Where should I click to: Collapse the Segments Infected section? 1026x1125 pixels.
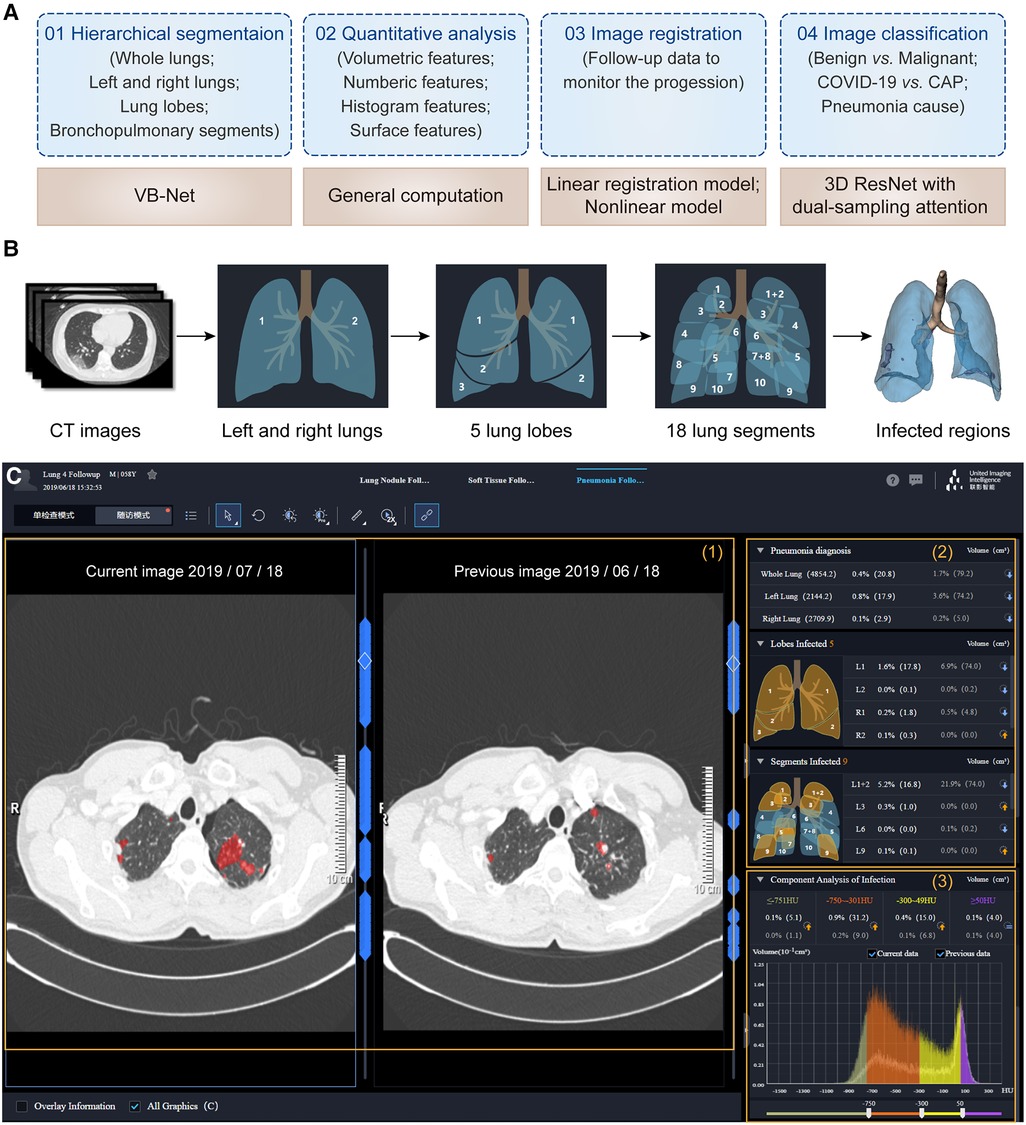coord(761,761)
